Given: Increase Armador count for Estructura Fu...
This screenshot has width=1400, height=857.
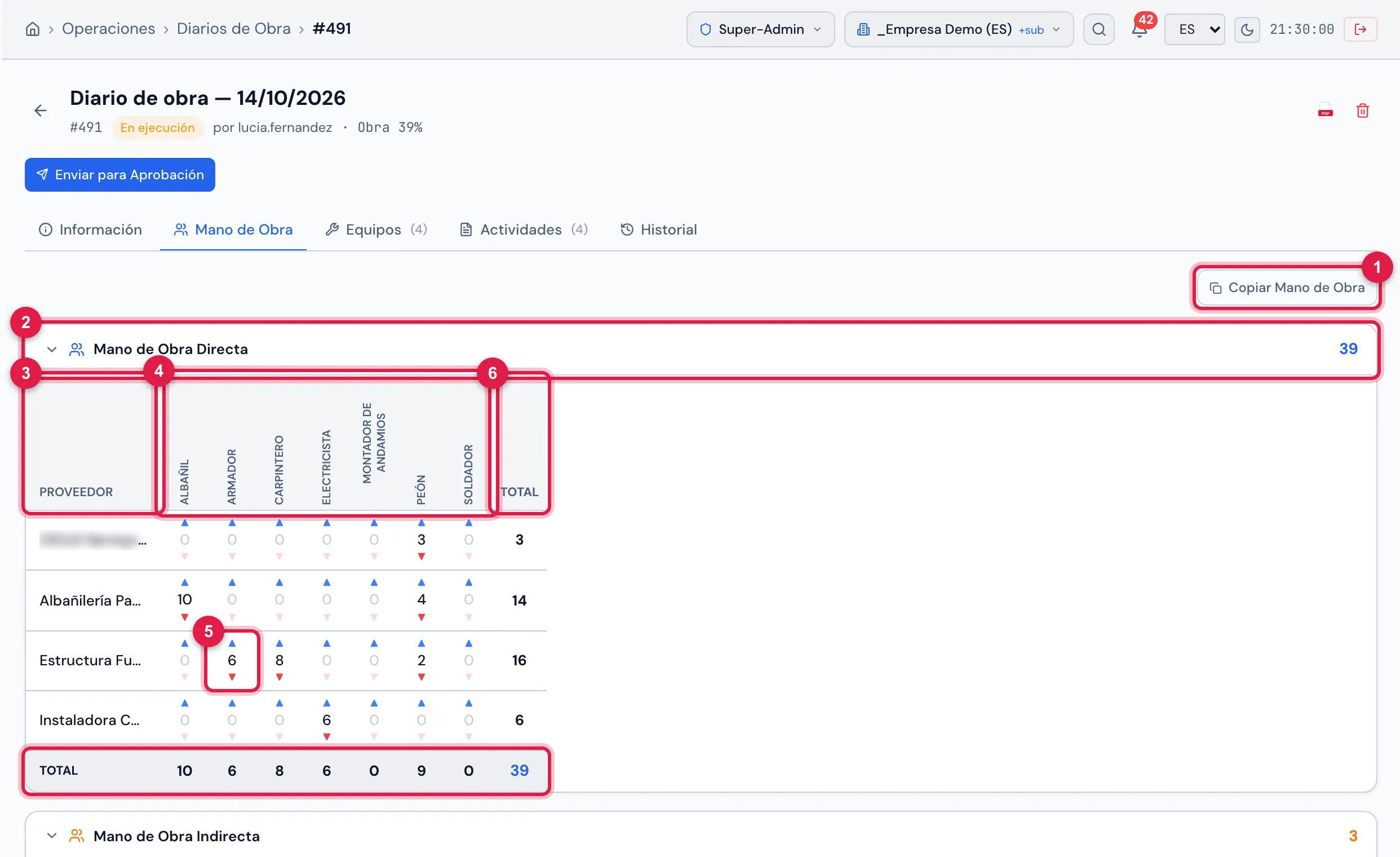Looking at the screenshot, I should point(232,643).
